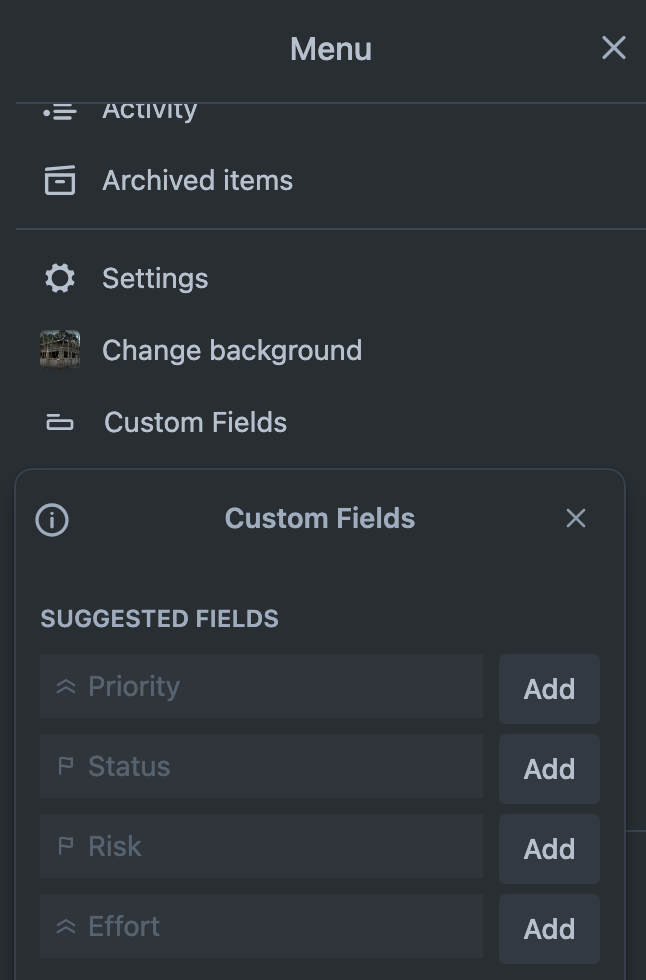Screen dimensions: 646x980
Task: Click the Archived items box icon
Action: [x=60, y=181]
